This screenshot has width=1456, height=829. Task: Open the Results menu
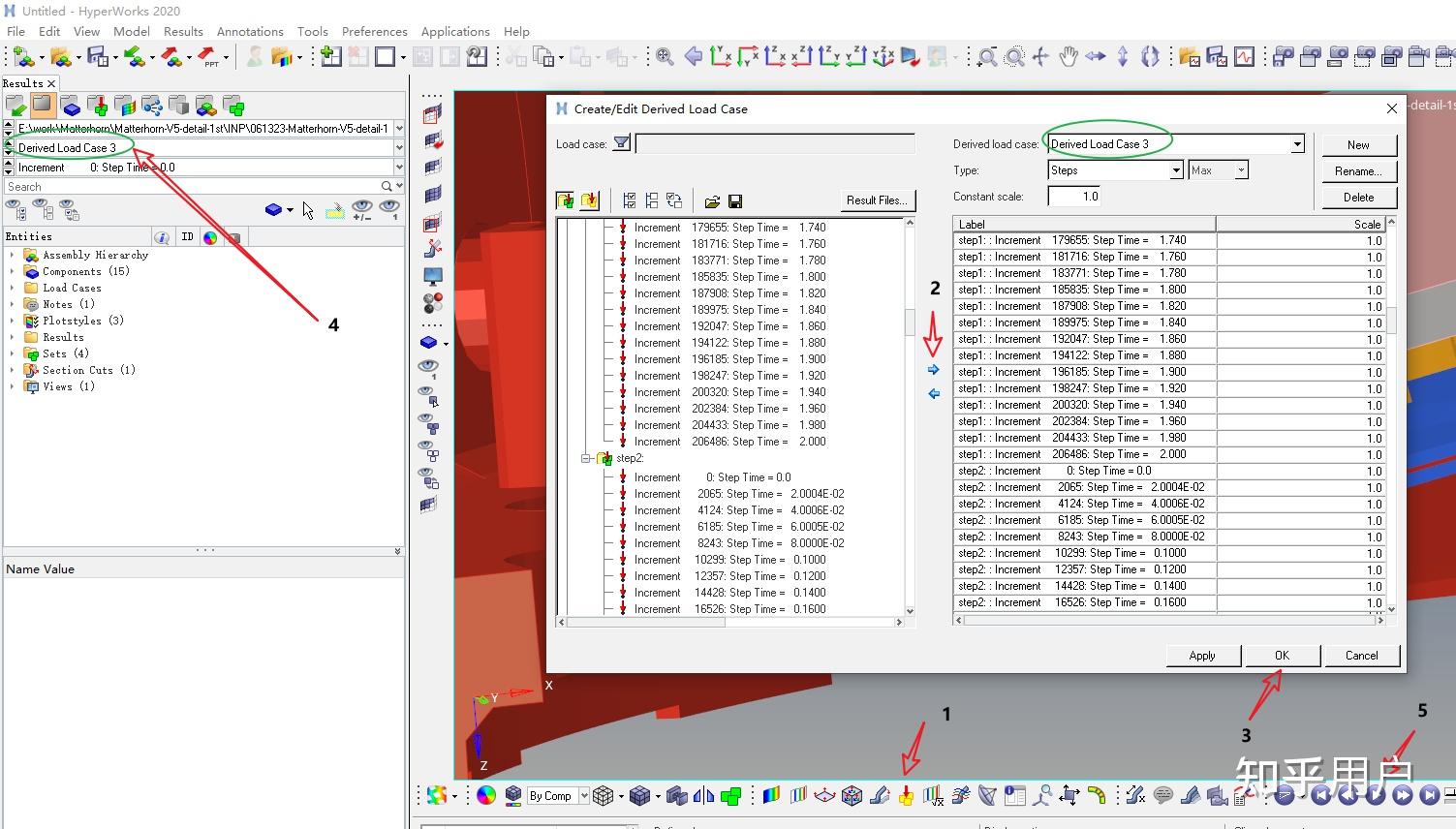click(183, 31)
